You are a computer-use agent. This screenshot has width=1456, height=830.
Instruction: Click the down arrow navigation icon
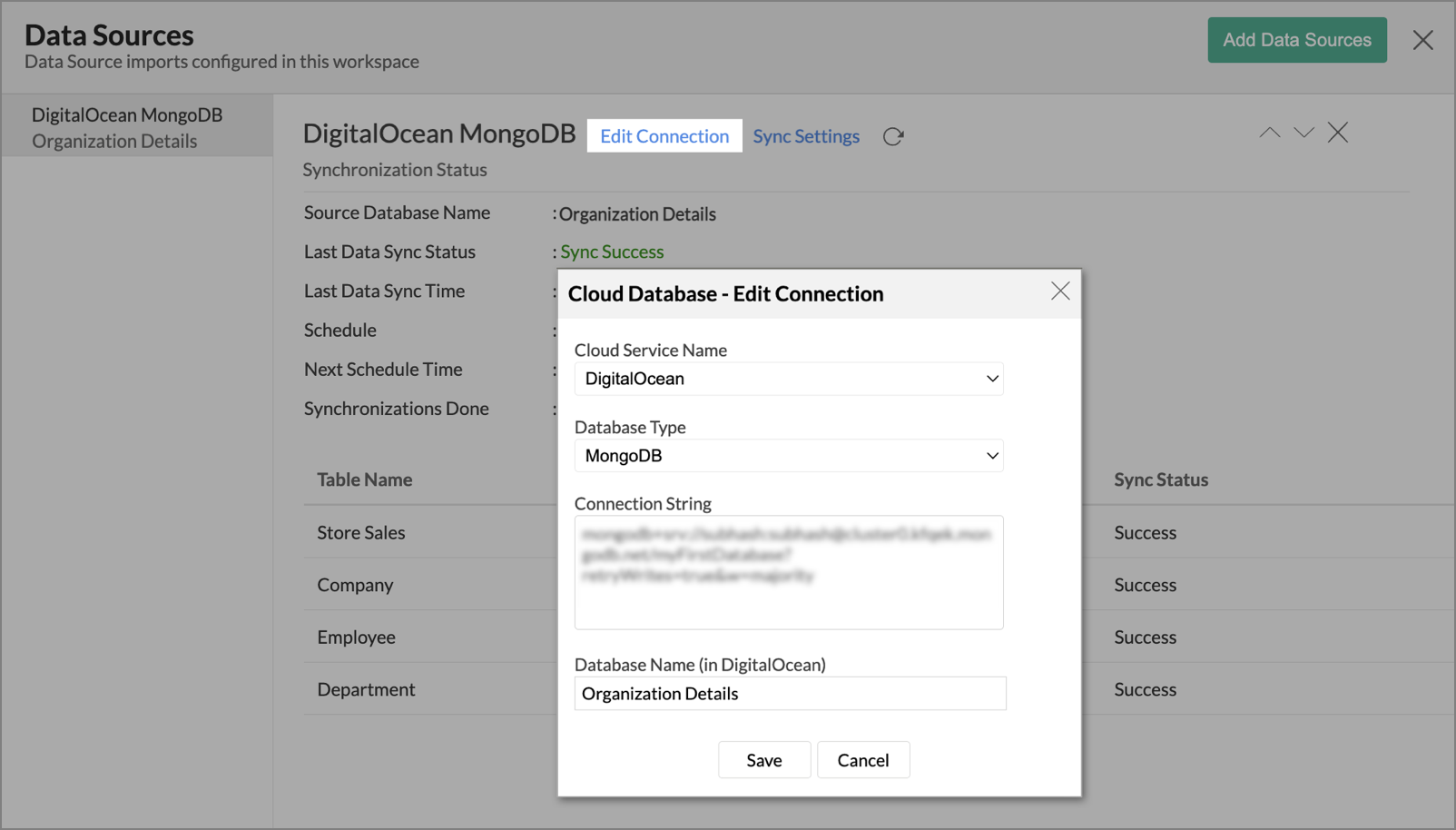[x=1304, y=133]
